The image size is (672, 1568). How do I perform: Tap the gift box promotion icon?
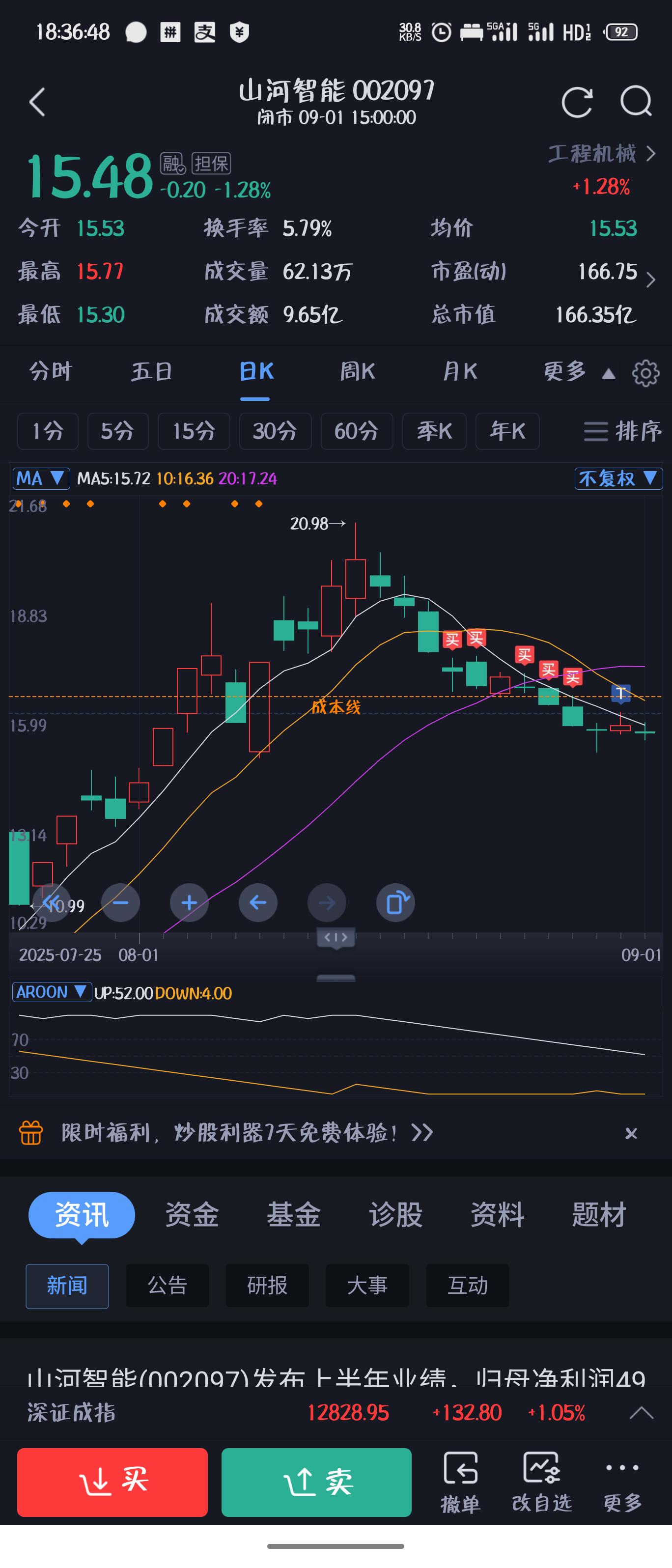pos(31,1133)
